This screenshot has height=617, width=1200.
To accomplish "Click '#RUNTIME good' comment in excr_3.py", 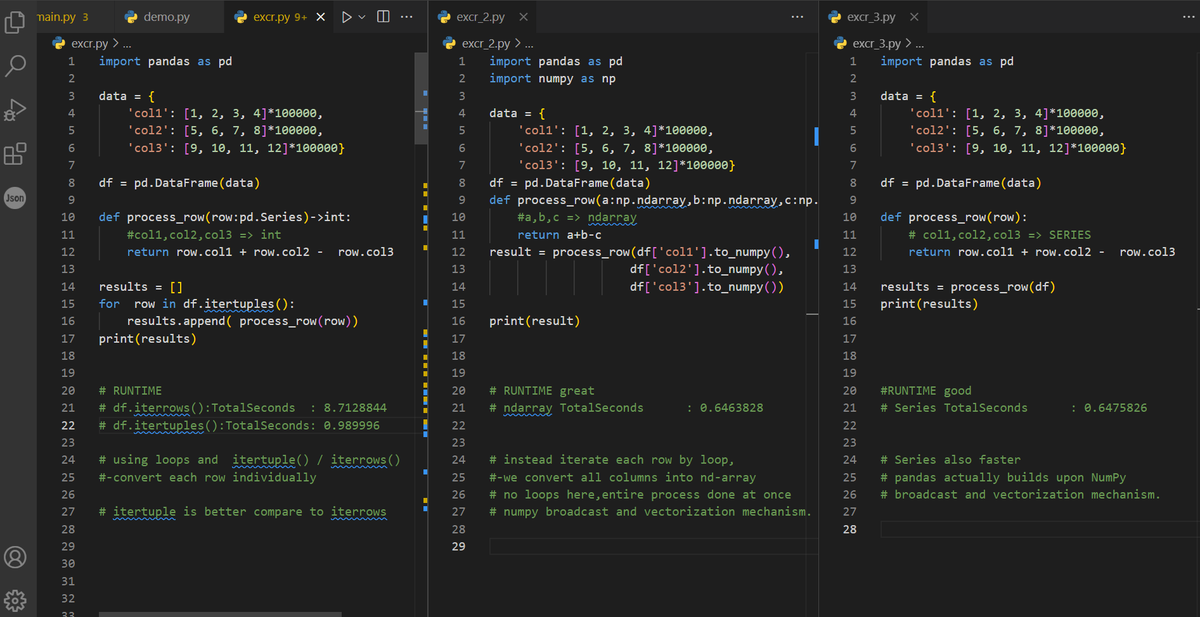I will [x=926, y=391].
